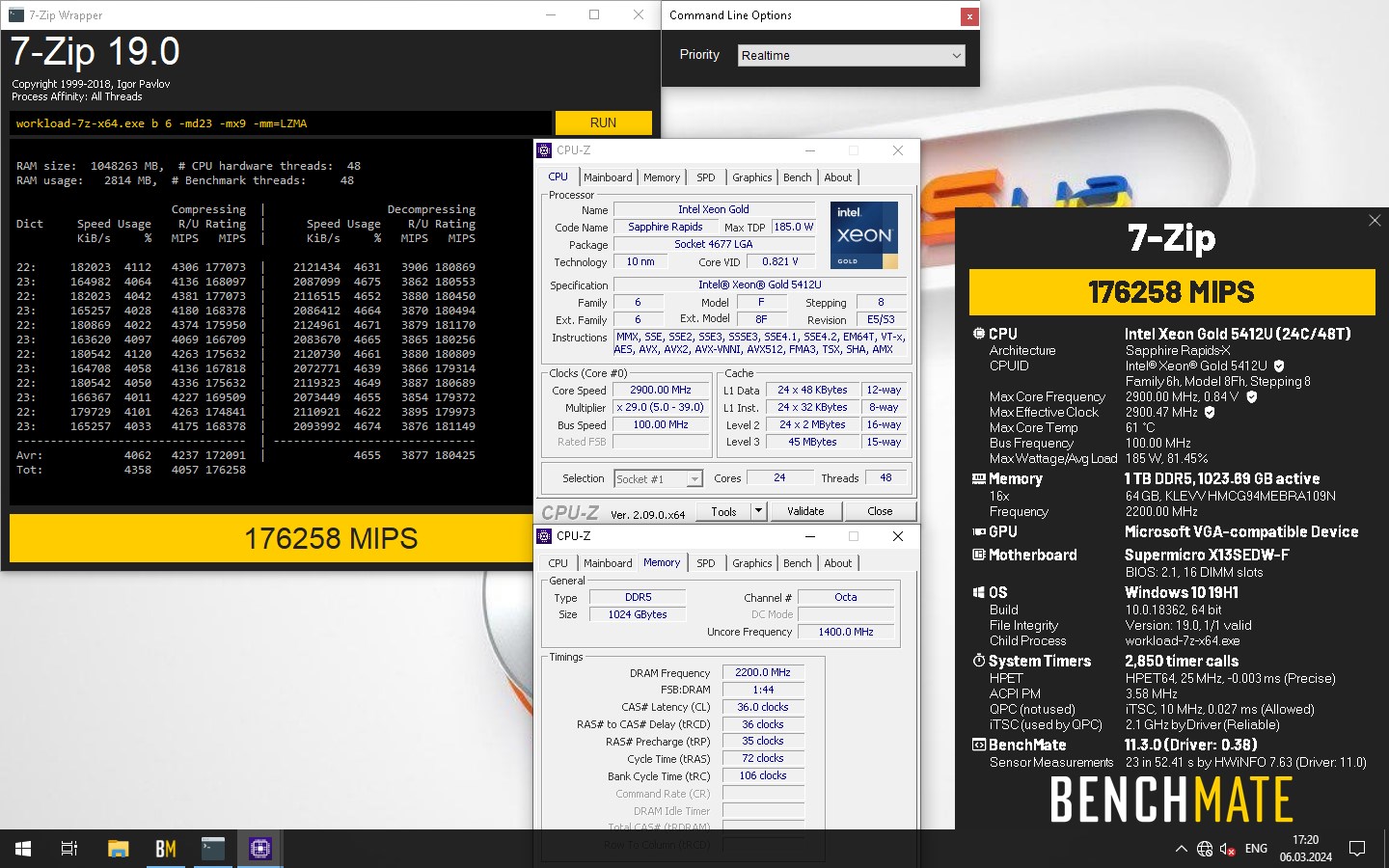
Task: Click the Validate button in CPU-Z
Action: coord(805,511)
